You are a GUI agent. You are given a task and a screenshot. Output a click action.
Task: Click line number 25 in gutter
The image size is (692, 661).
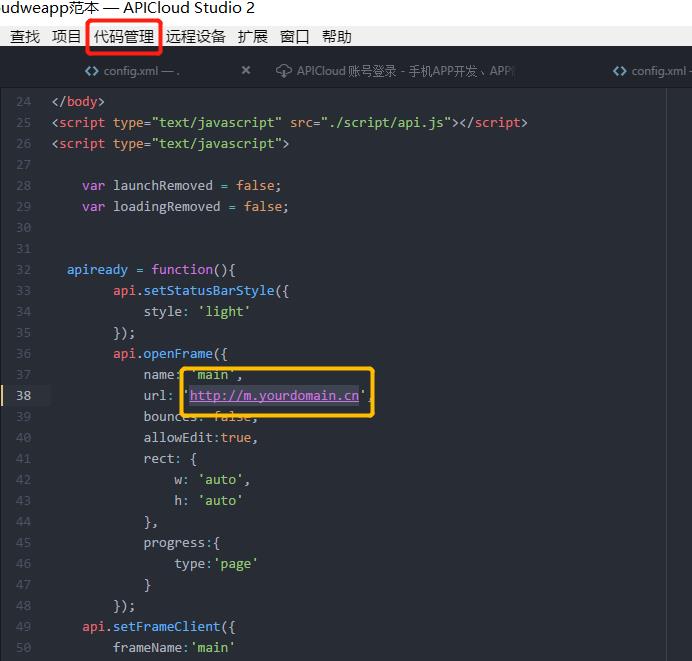(x=23, y=122)
